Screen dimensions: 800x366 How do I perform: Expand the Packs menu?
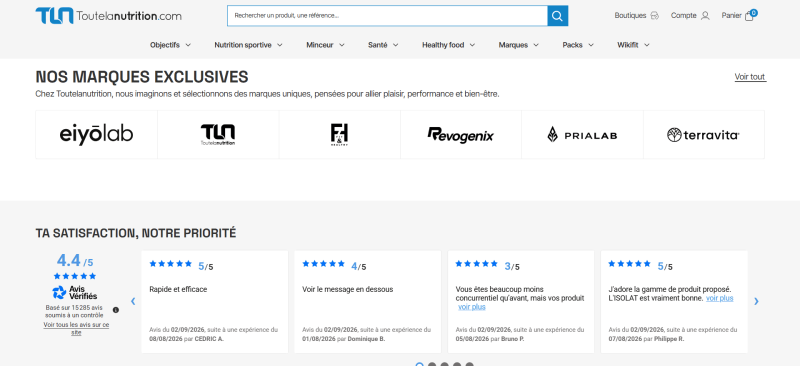[578, 45]
